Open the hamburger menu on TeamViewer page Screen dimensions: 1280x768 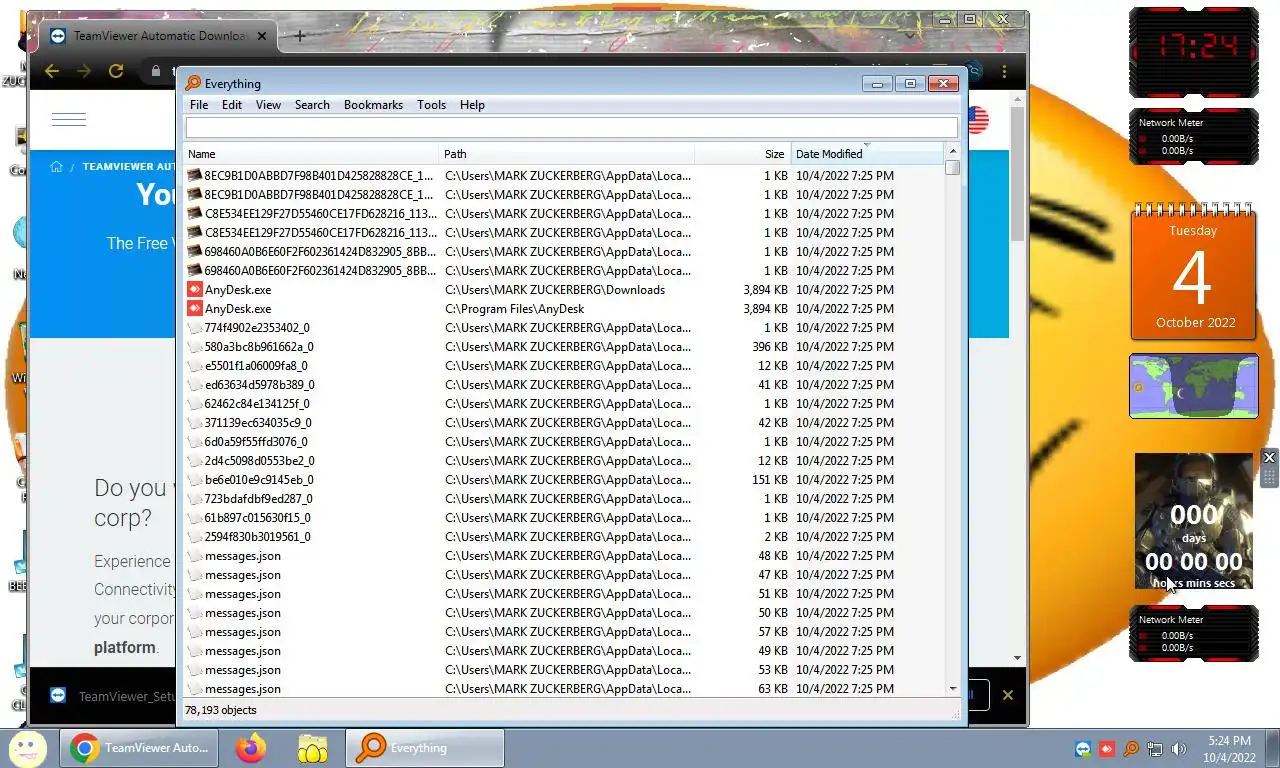pyautogui.click(x=69, y=120)
